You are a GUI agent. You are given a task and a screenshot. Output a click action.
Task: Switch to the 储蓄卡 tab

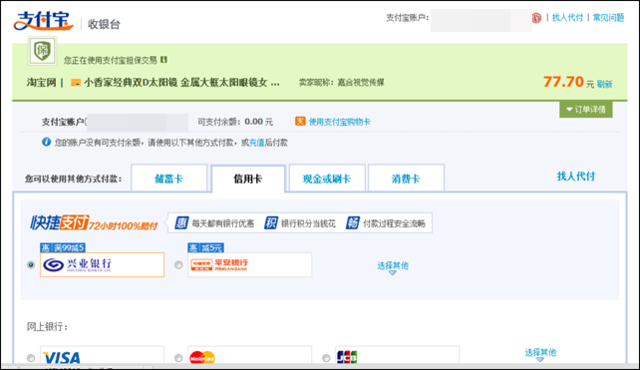click(169, 178)
